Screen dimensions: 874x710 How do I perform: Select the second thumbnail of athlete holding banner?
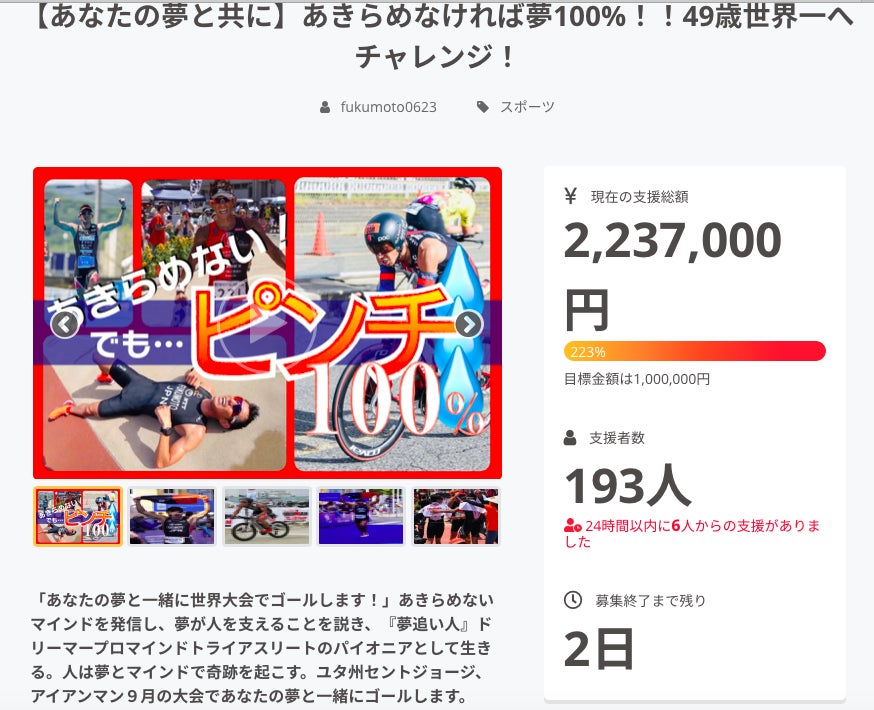click(172, 516)
